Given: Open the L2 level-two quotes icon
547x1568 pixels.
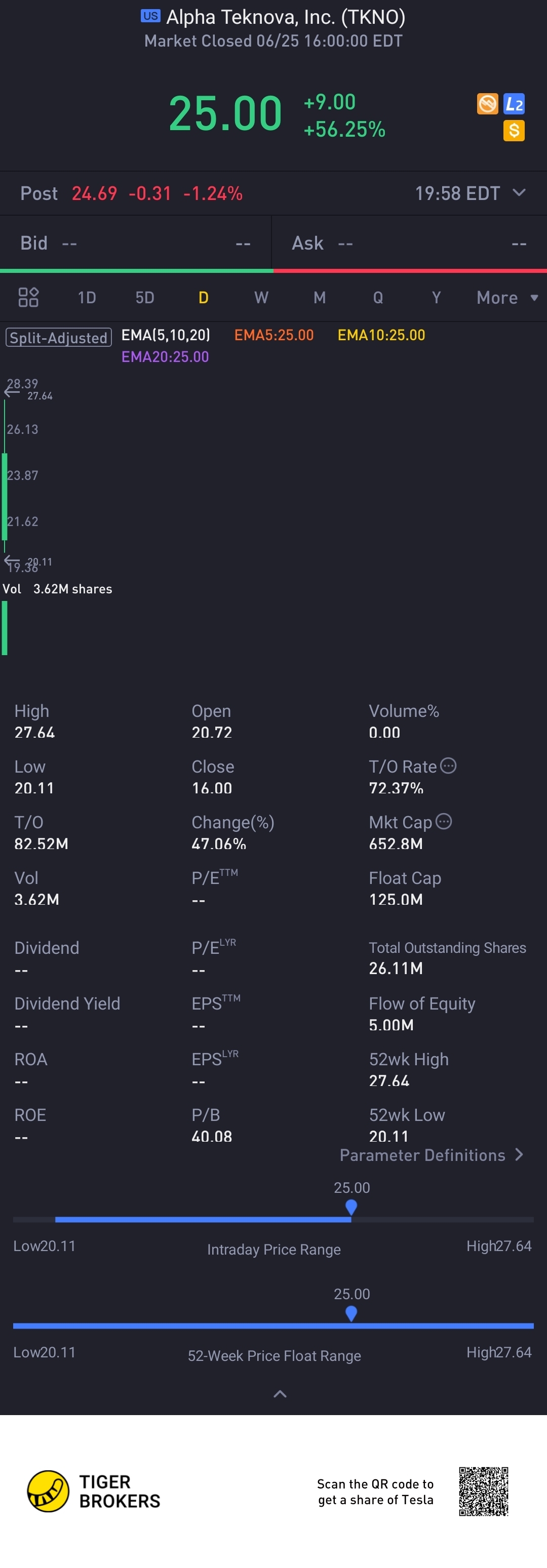Looking at the screenshot, I should (x=514, y=104).
